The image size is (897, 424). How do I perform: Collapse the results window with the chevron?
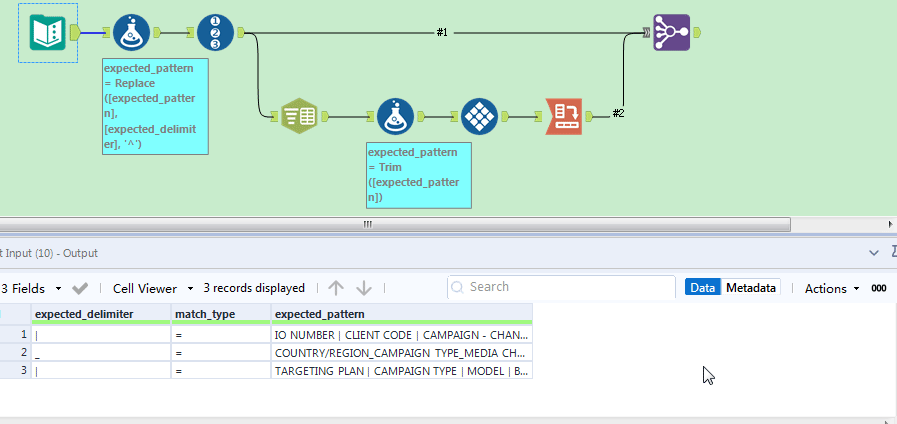pyautogui.click(x=874, y=252)
